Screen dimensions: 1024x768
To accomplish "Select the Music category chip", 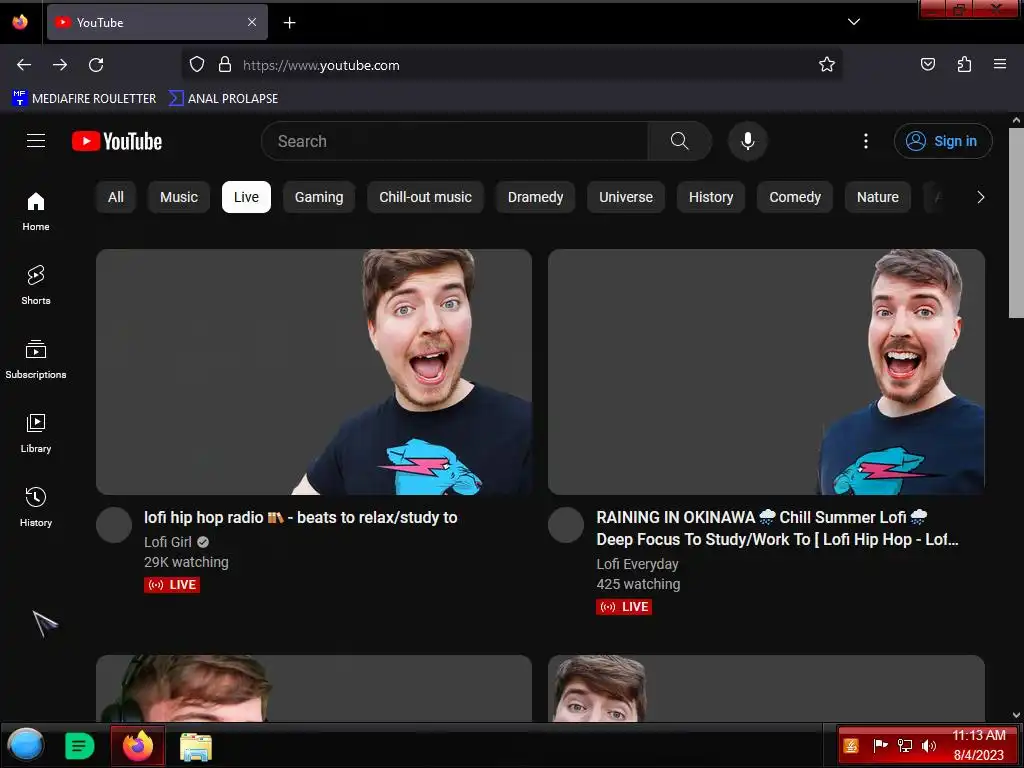I will click(179, 197).
